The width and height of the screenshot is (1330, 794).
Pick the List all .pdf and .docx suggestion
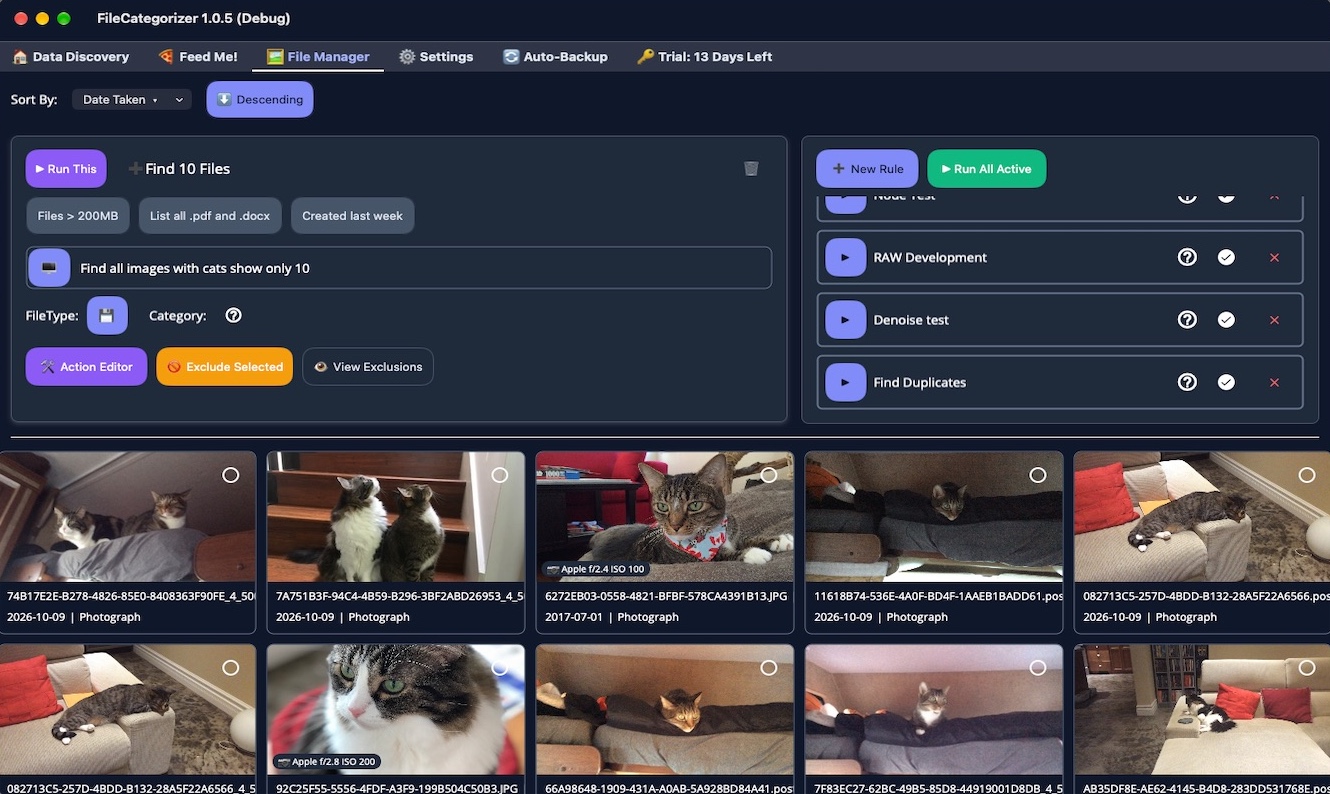pos(210,216)
